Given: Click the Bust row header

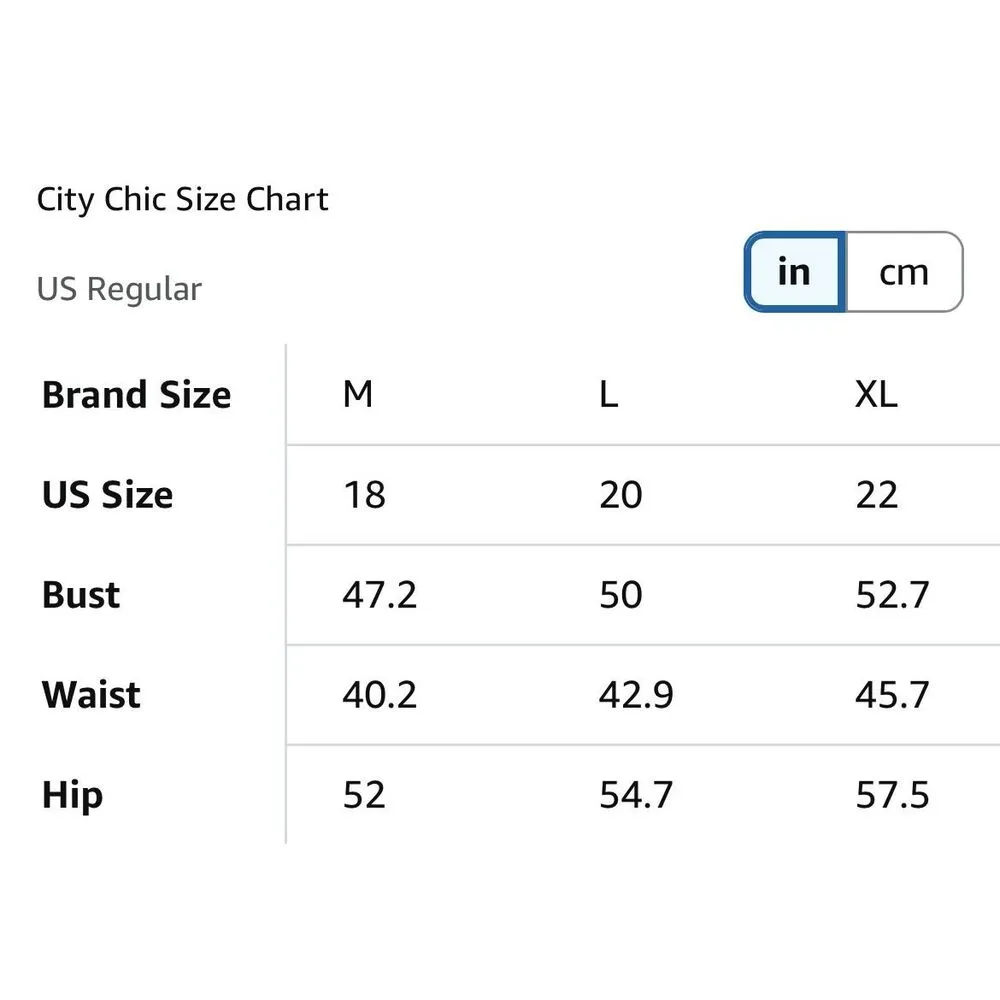Looking at the screenshot, I should 81,595.
